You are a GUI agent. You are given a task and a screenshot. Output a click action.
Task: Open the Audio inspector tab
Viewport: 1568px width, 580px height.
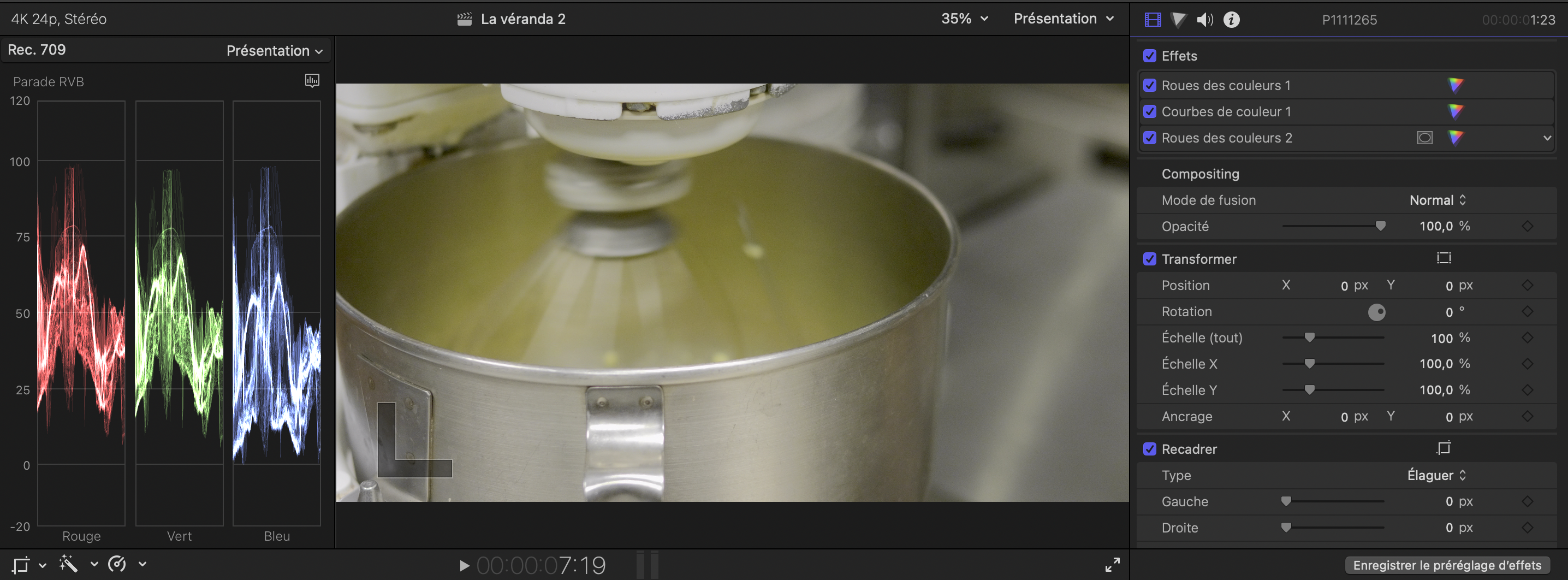(1204, 20)
